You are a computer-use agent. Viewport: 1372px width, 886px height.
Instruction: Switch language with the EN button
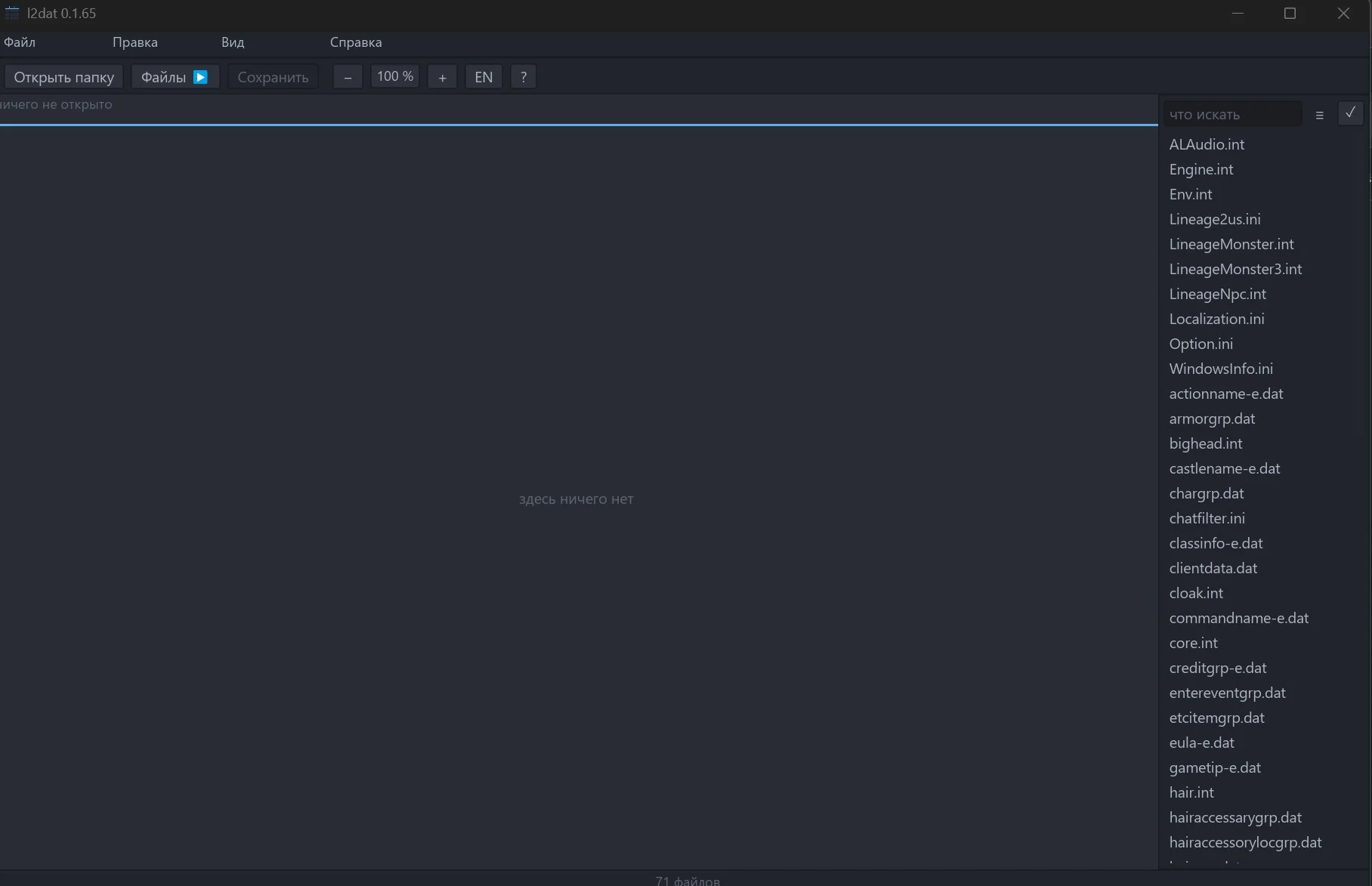coord(484,77)
